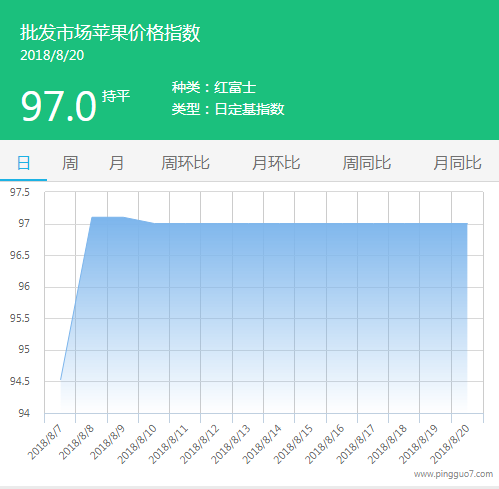
Task: Click the 种类：红富士 label
Action: (x=214, y=88)
